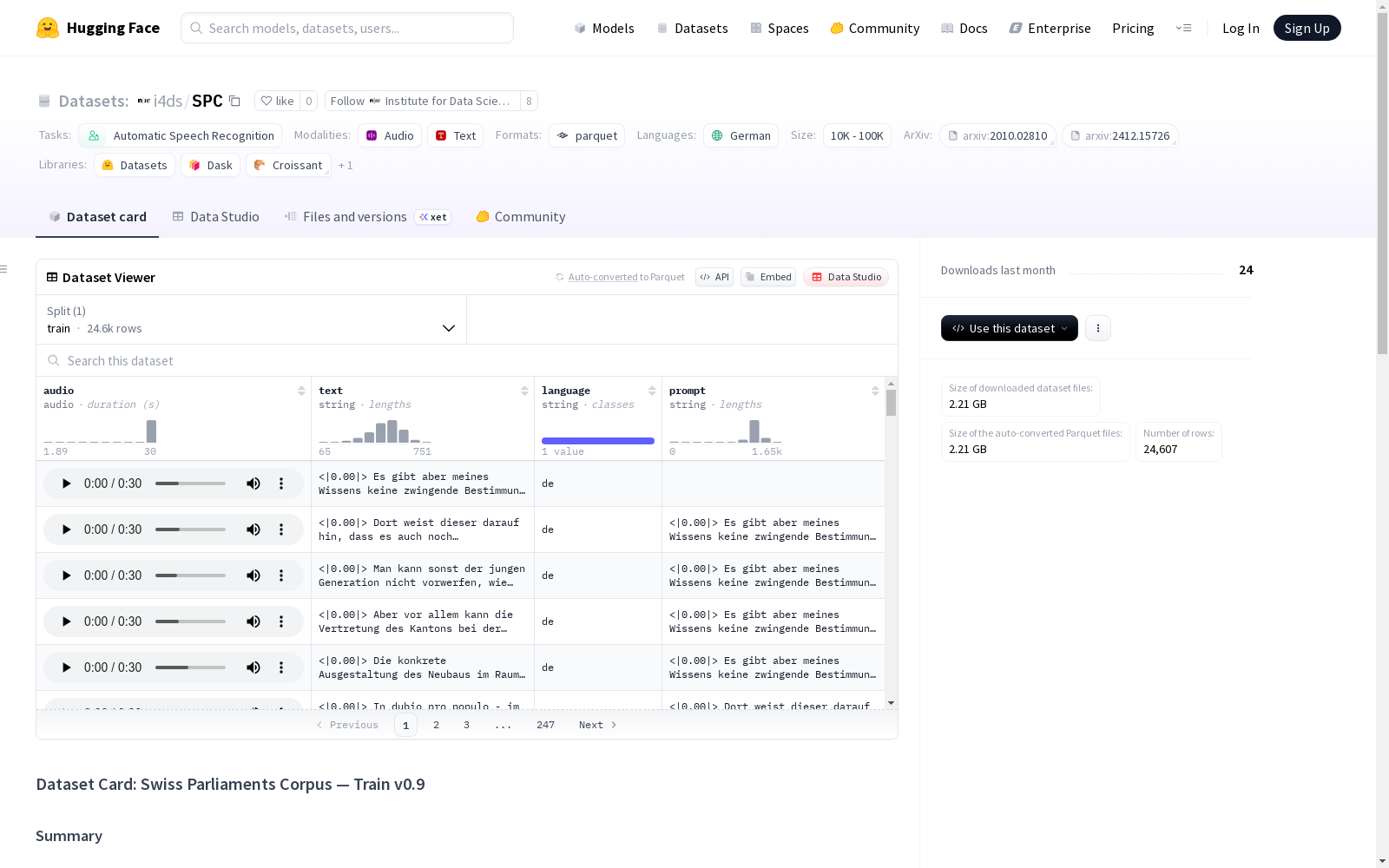Select the parquet format tag
The height and width of the screenshot is (868, 1389).
587,135
